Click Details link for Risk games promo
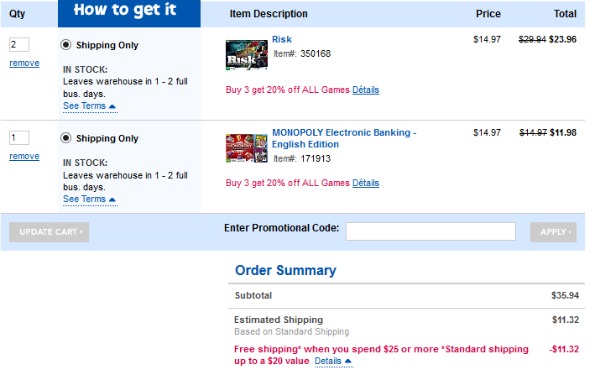Viewport: 595px width, 373px height. tap(365, 90)
